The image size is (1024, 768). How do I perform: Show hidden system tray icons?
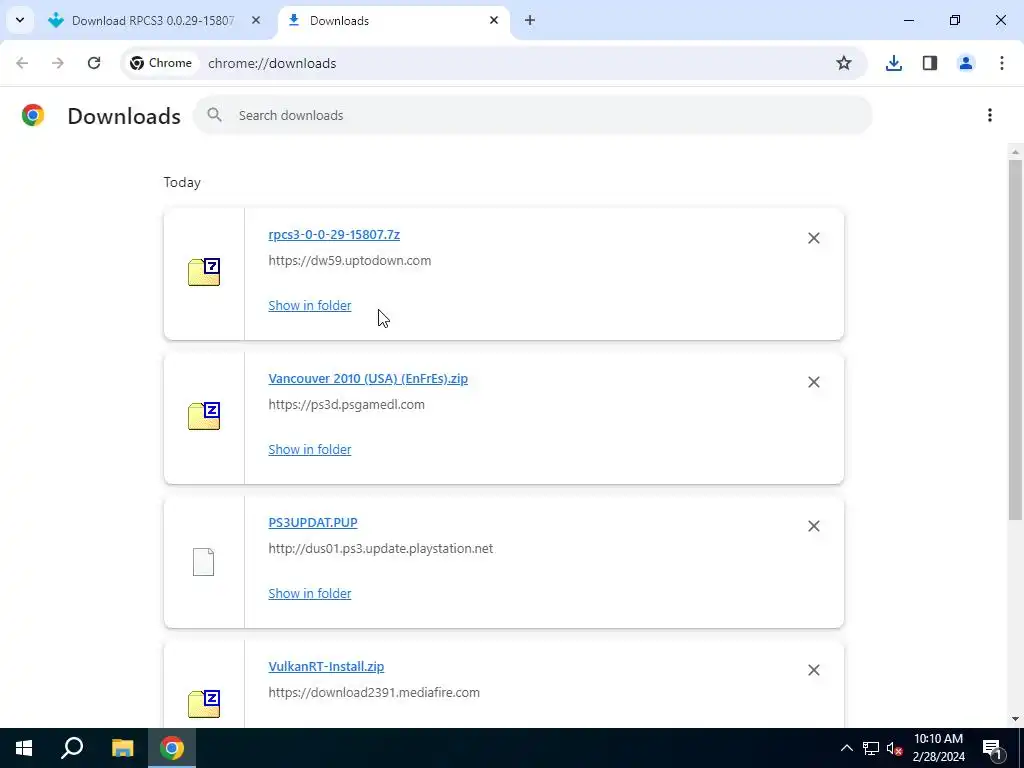(846, 748)
